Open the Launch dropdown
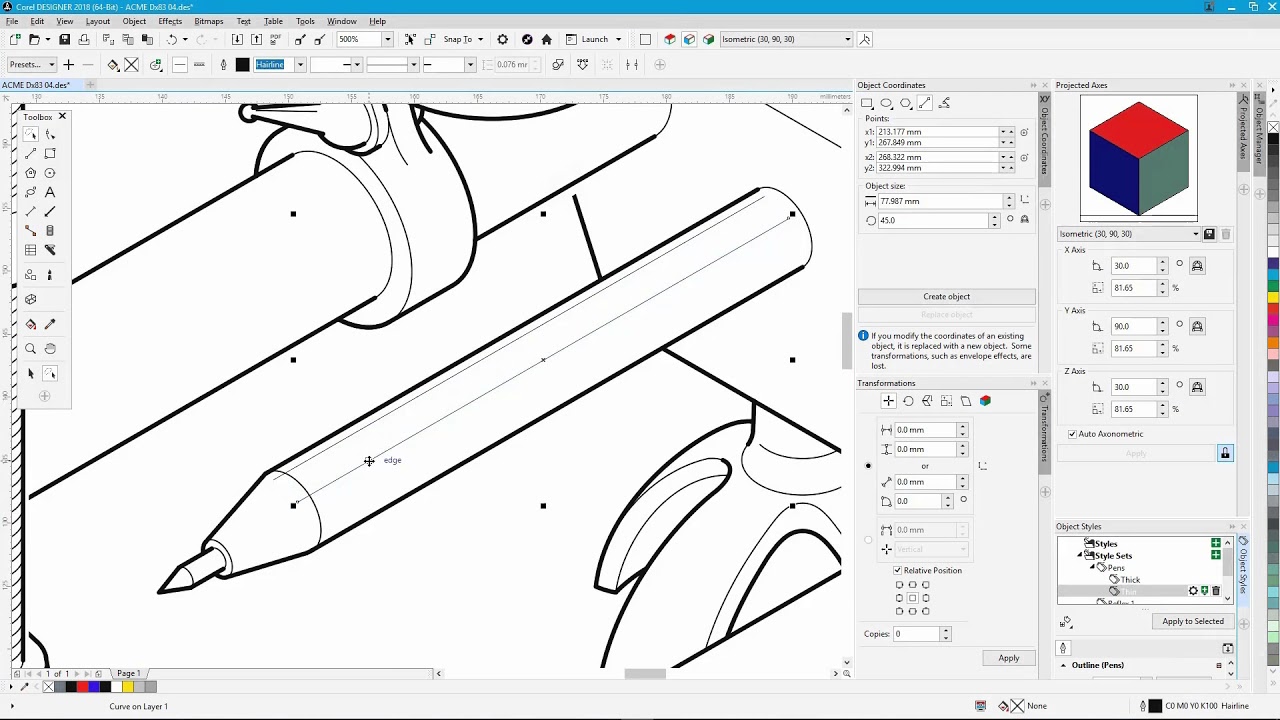1280x720 pixels. coord(618,40)
